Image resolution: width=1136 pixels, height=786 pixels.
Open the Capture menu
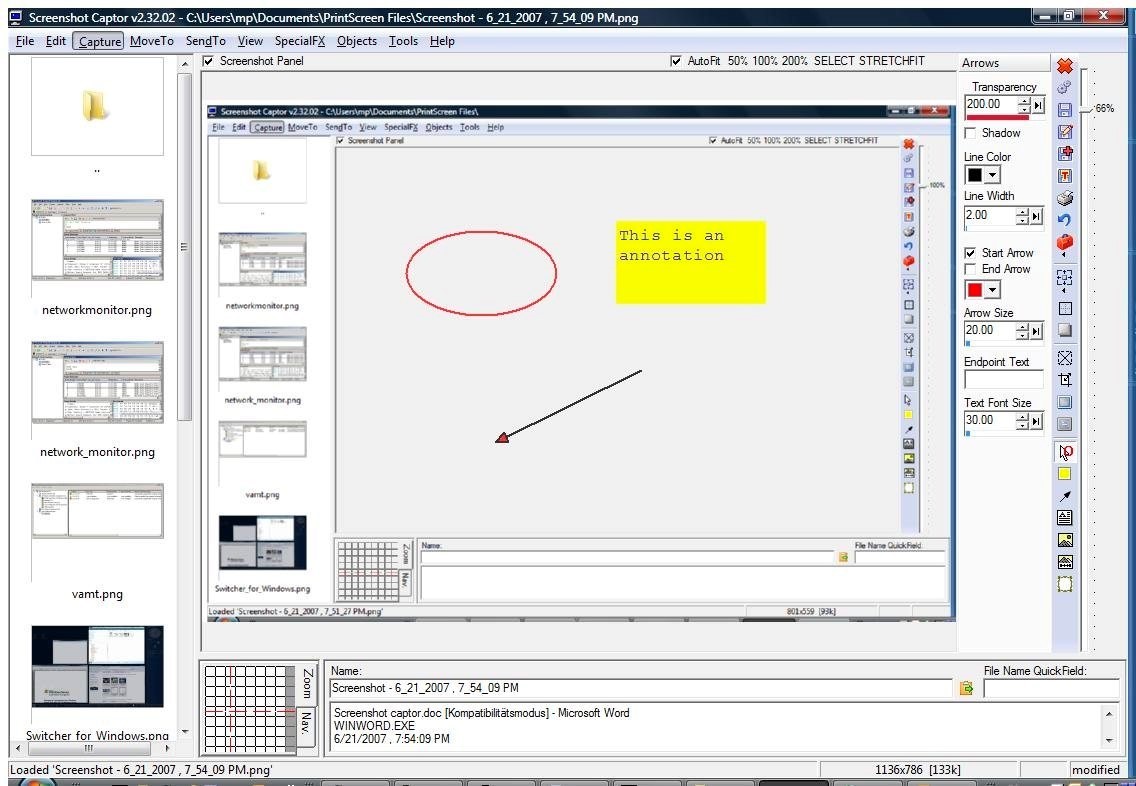99,41
